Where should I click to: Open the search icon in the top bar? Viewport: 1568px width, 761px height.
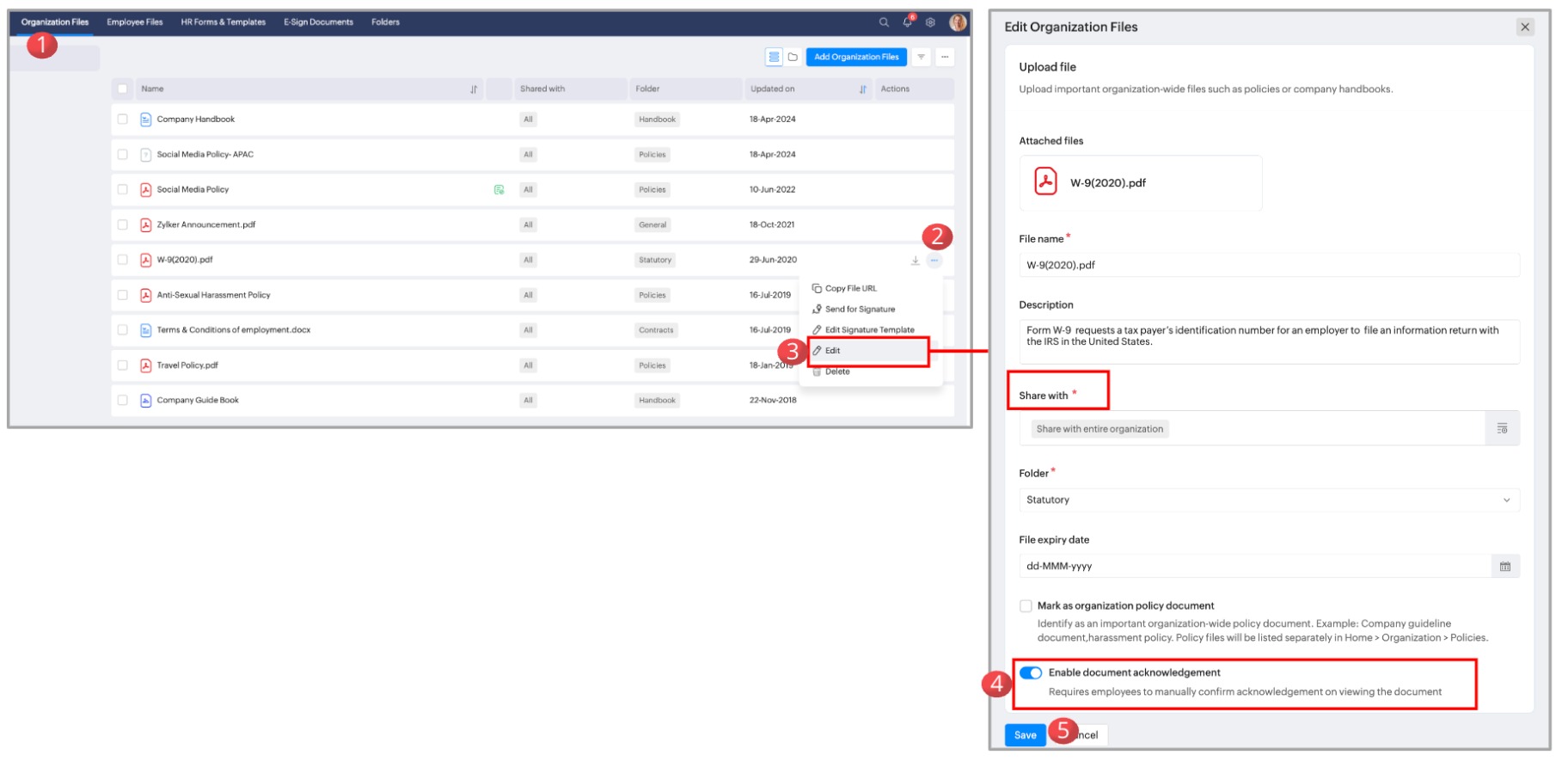(x=884, y=22)
